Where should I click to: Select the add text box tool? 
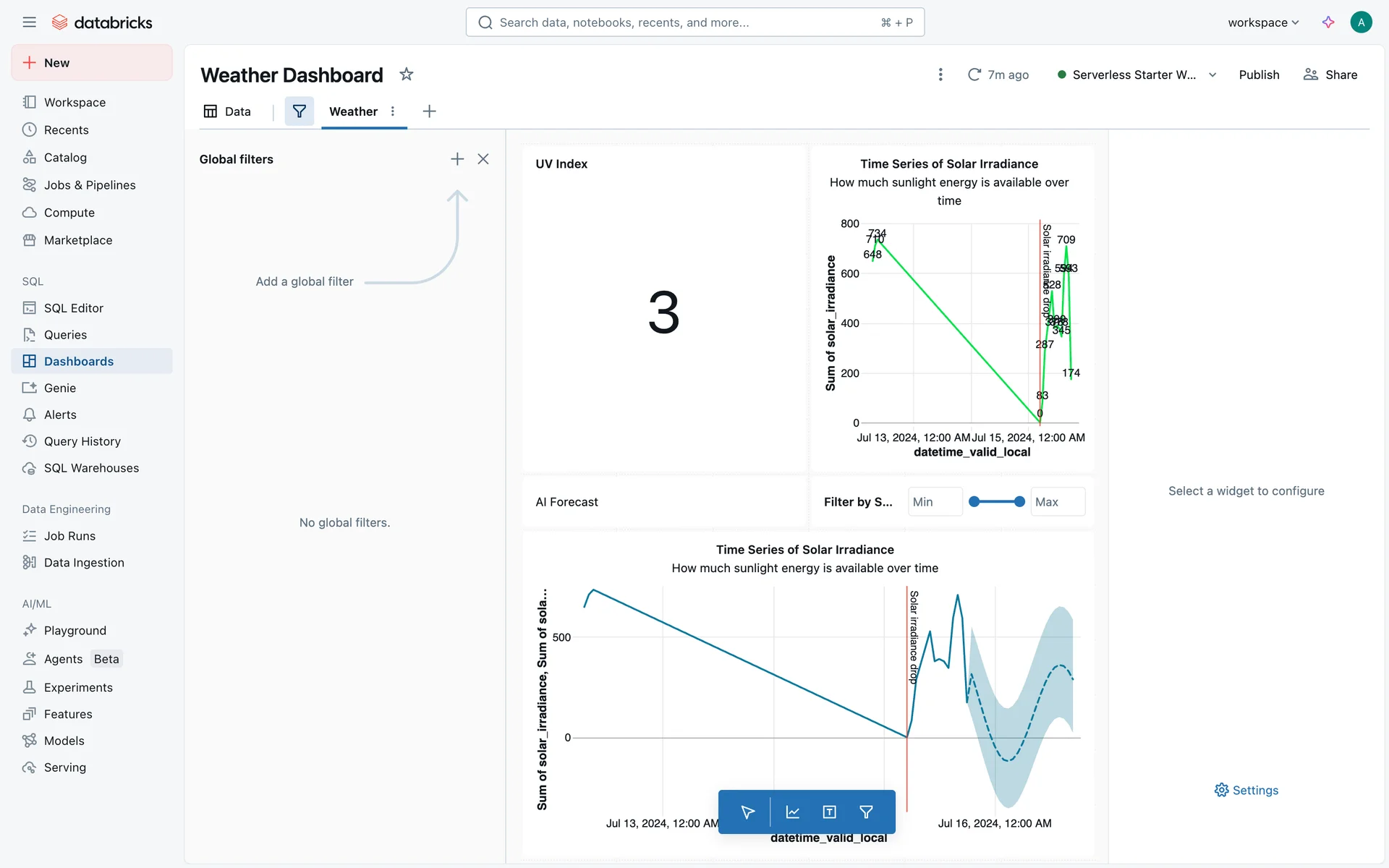pyautogui.click(x=829, y=812)
